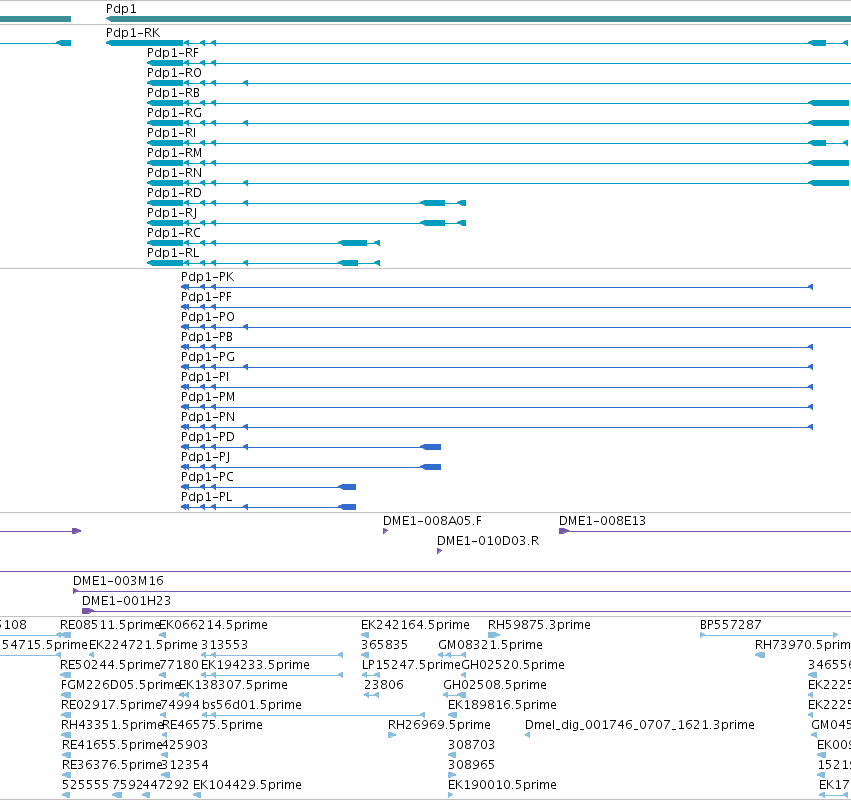The image size is (851, 800).
Task: Click feature 365835
Action: tap(384, 645)
